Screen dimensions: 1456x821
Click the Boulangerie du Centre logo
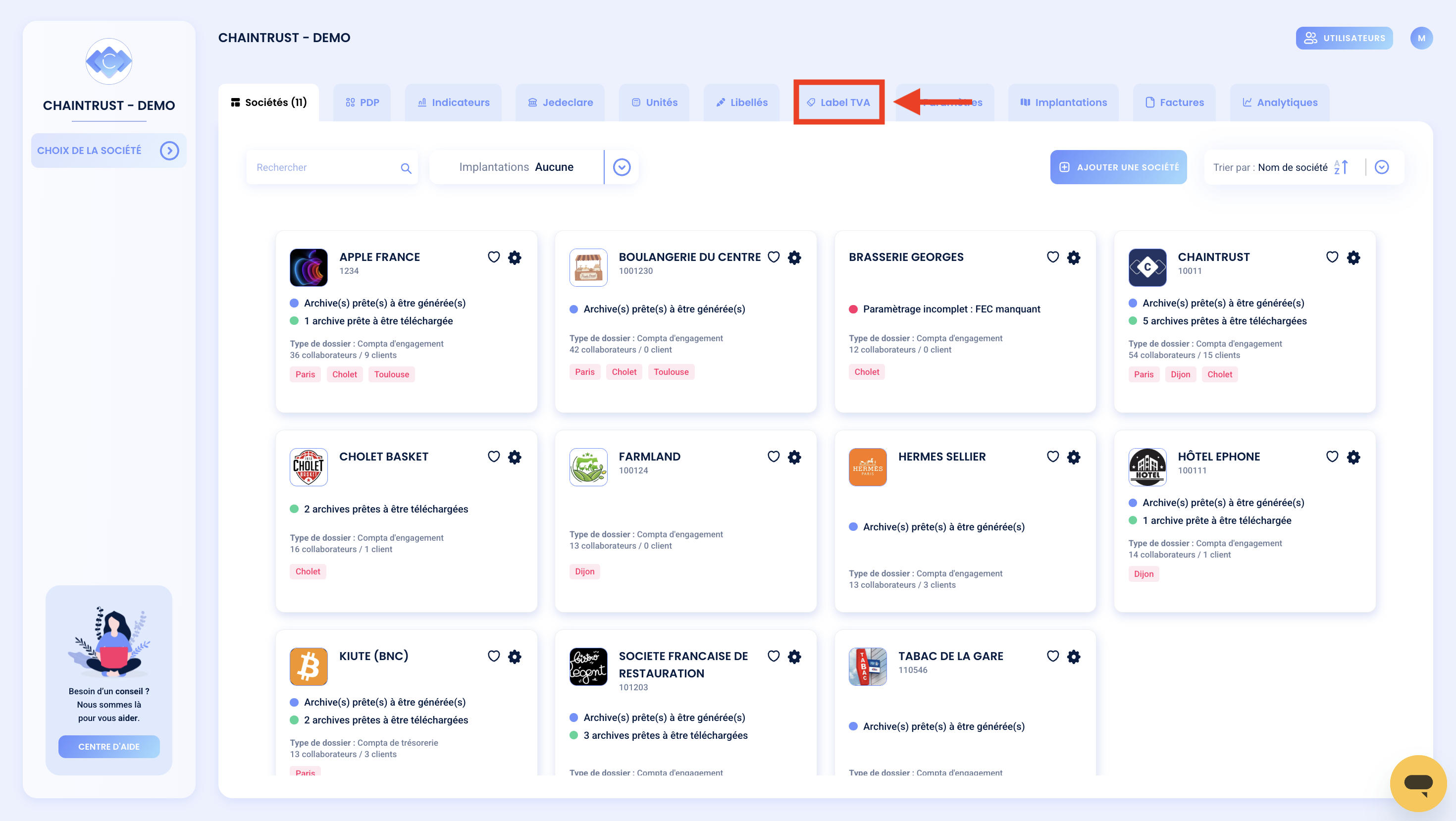tap(588, 267)
